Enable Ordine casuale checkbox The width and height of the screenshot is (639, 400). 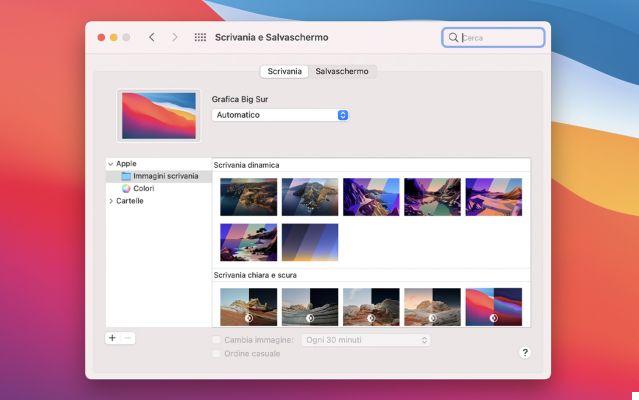click(216, 353)
